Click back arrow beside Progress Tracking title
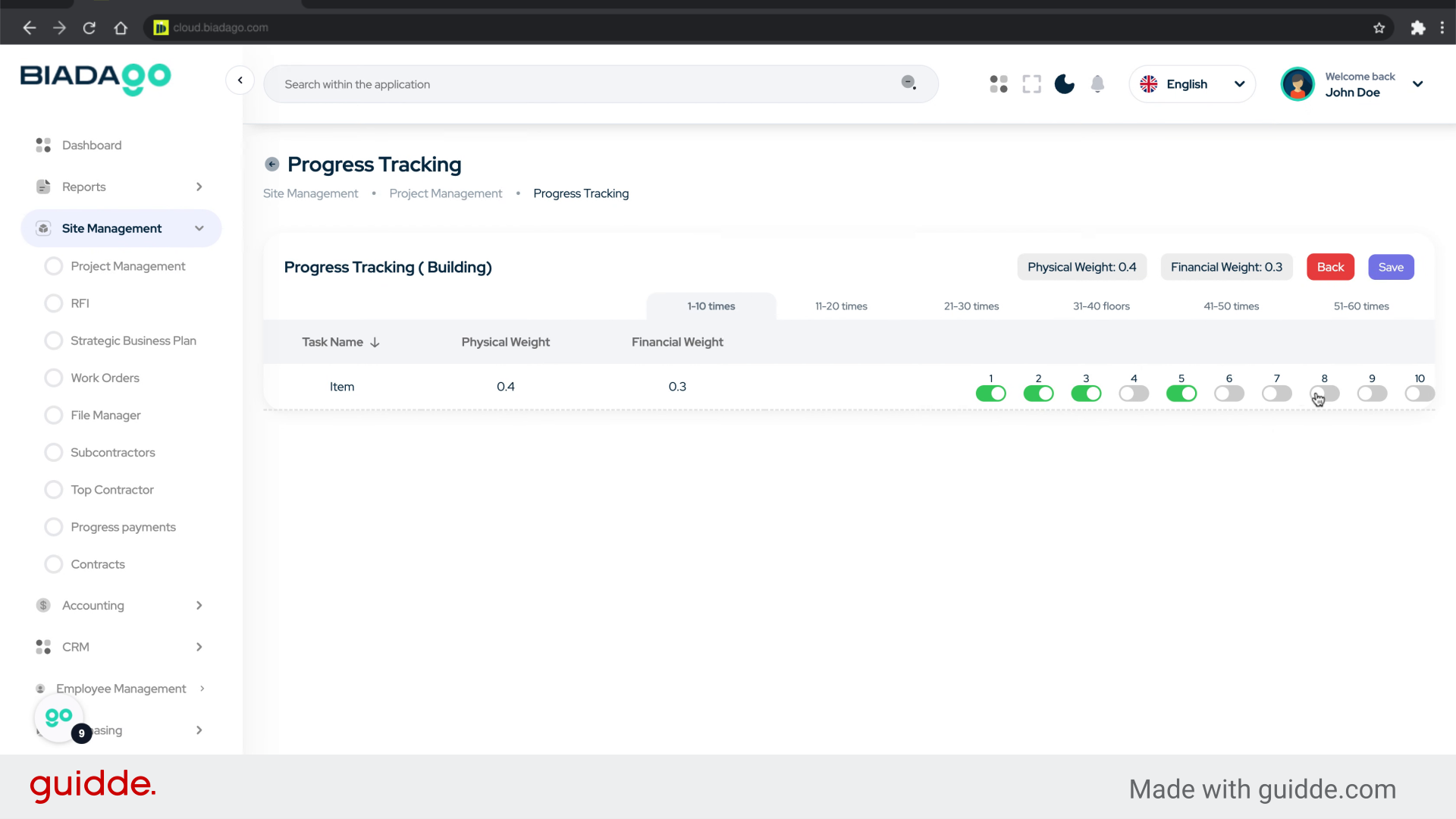This screenshot has width=1456, height=819. point(272,165)
